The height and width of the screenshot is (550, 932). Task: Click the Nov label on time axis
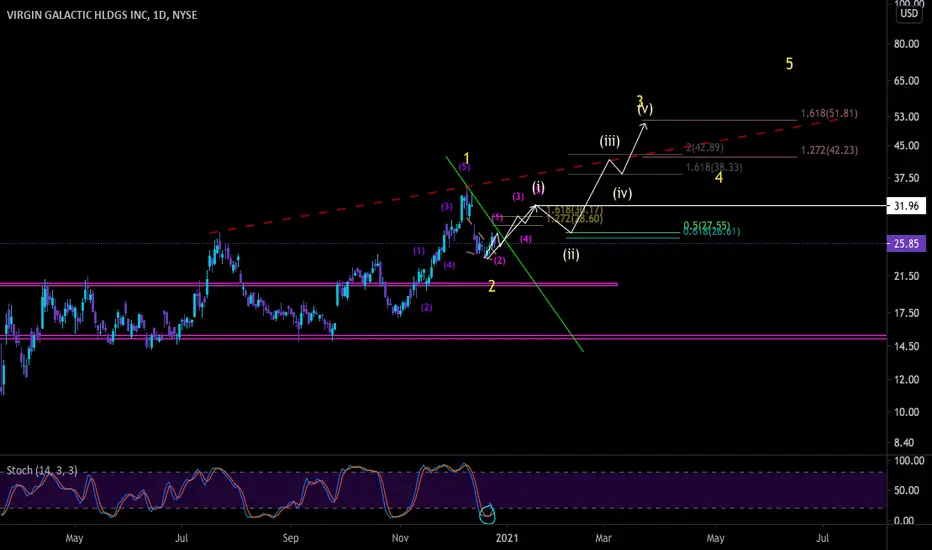coord(400,538)
